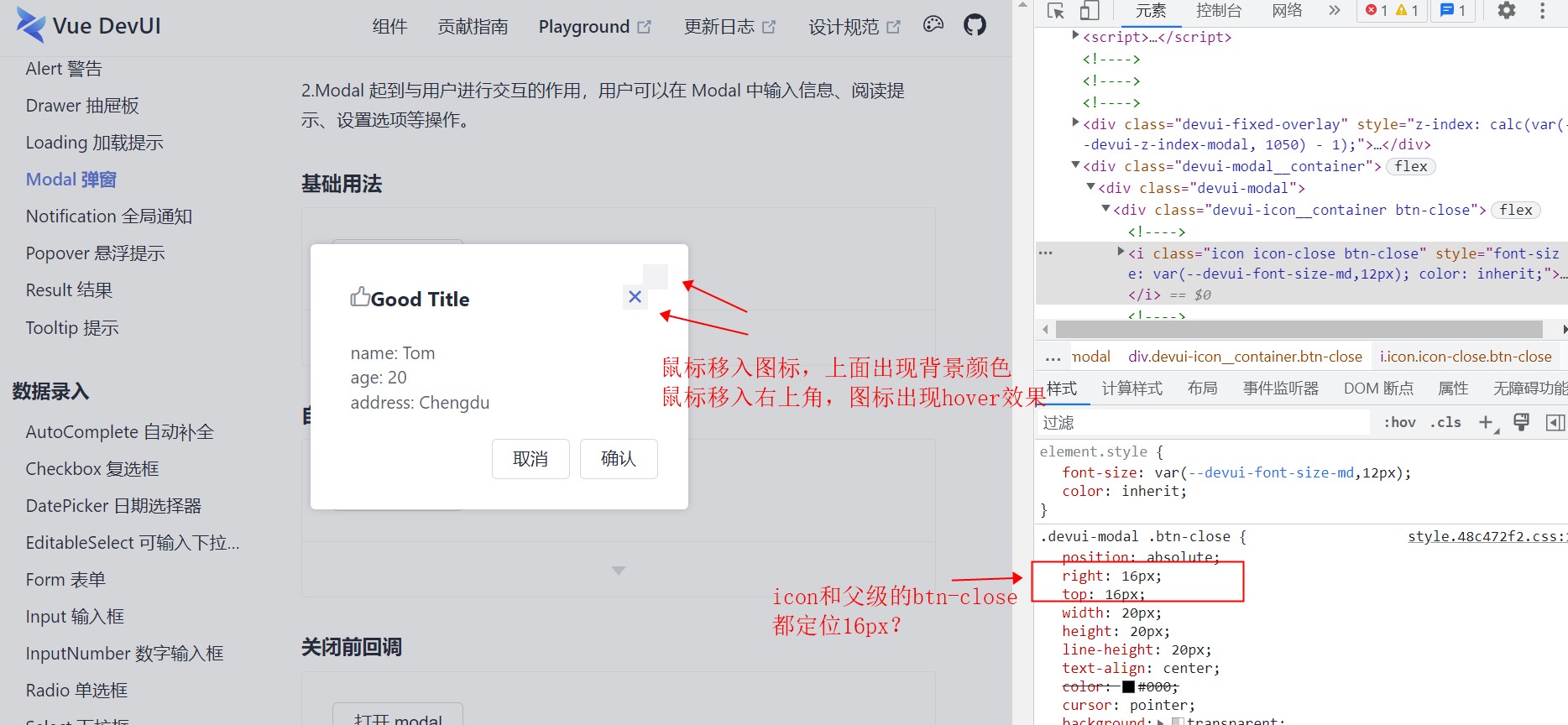The height and width of the screenshot is (725, 1568).
Task: Open the theme palette switcher icon
Action: 933,25
